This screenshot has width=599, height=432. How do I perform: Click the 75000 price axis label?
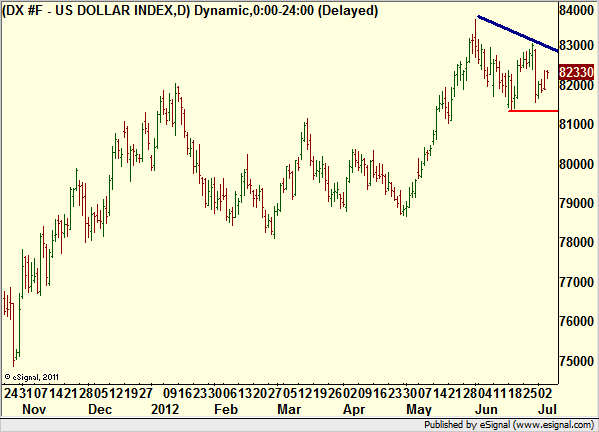(x=576, y=361)
